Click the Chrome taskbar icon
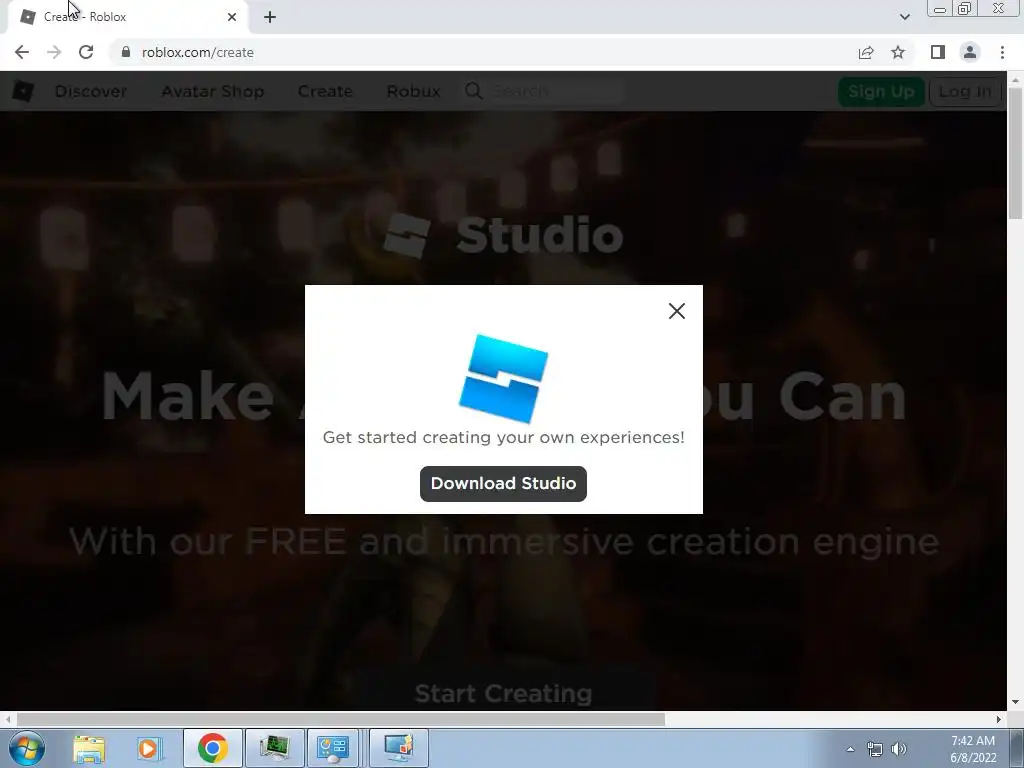Screen dimensions: 1024x768 click(212, 748)
